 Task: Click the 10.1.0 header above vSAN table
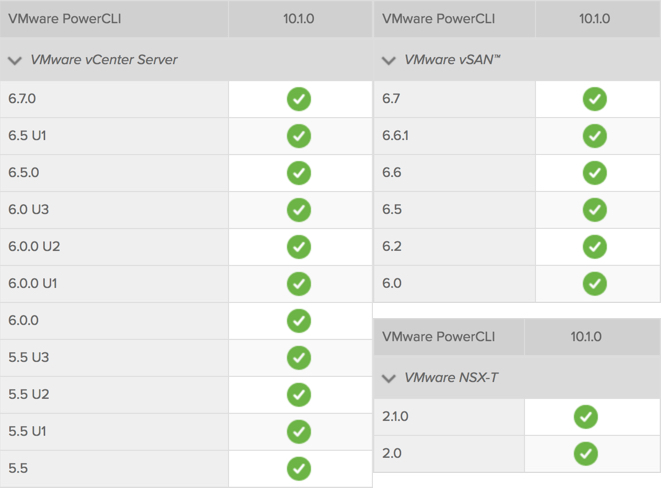point(595,18)
